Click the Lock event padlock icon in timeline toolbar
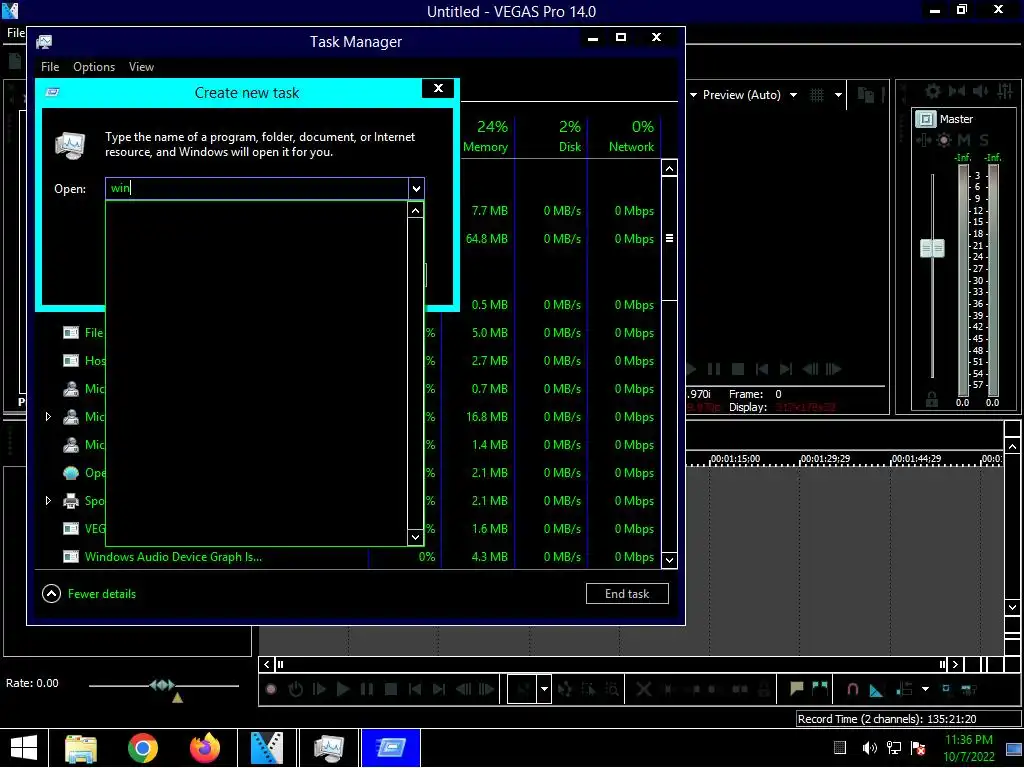 point(764,689)
